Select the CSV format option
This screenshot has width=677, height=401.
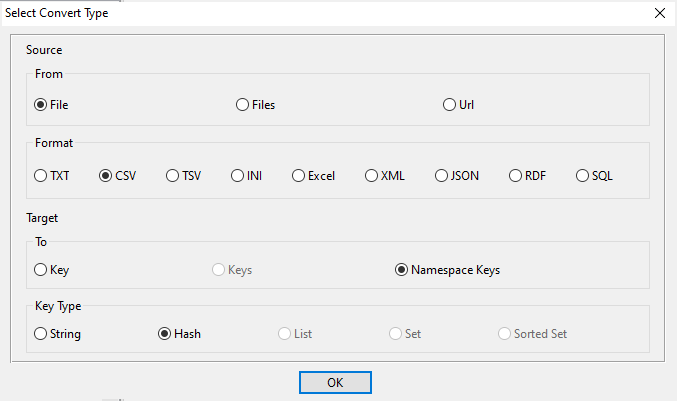pos(106,176)
